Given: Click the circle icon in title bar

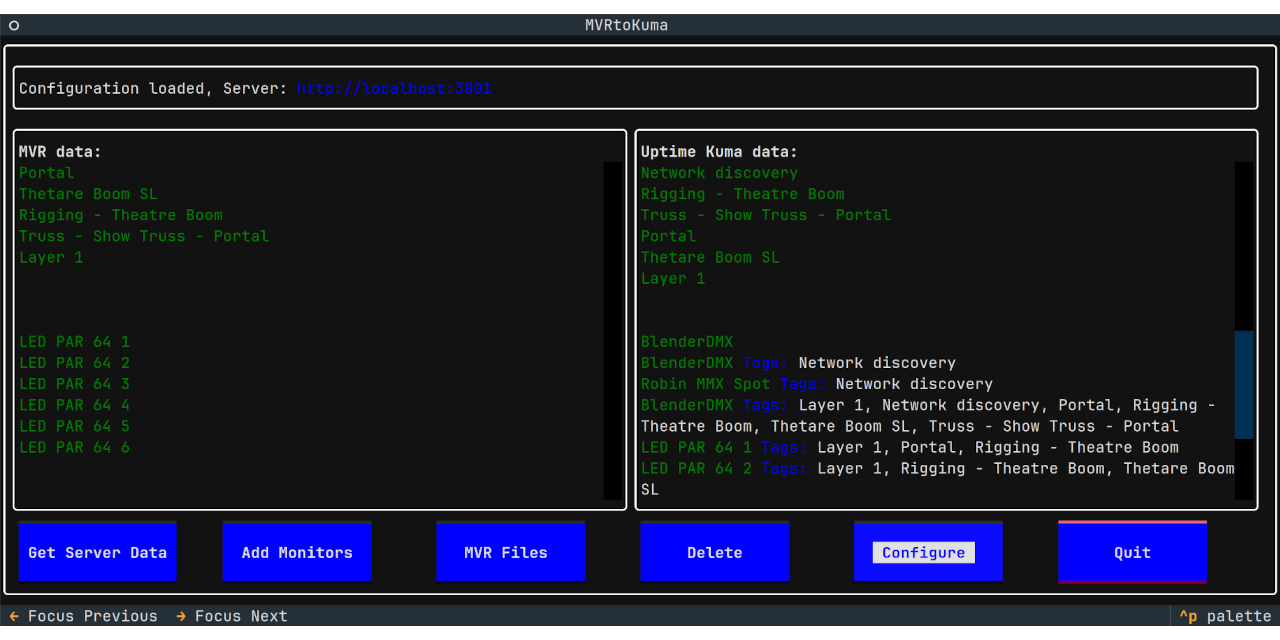Looking at the screenshot, I should tap(14, 25).
